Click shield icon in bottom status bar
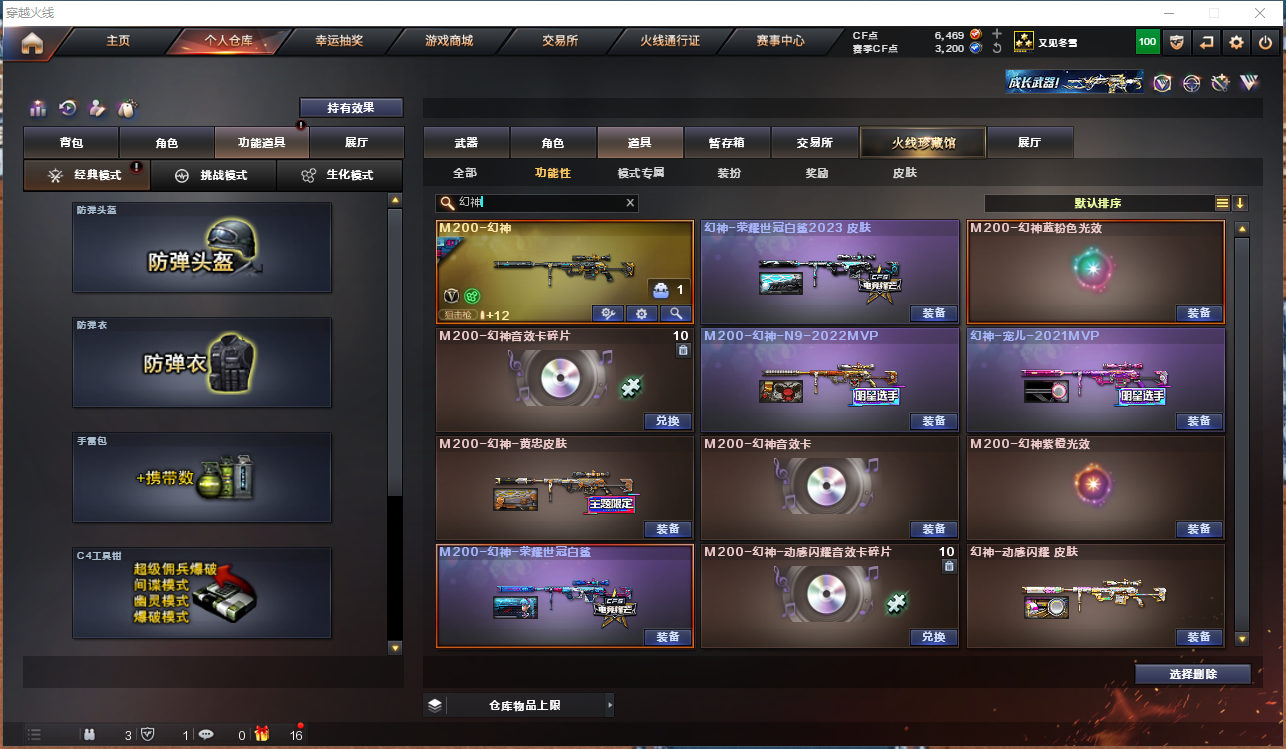This screenshot has height=749, width=1286. (x=147, y=735)
